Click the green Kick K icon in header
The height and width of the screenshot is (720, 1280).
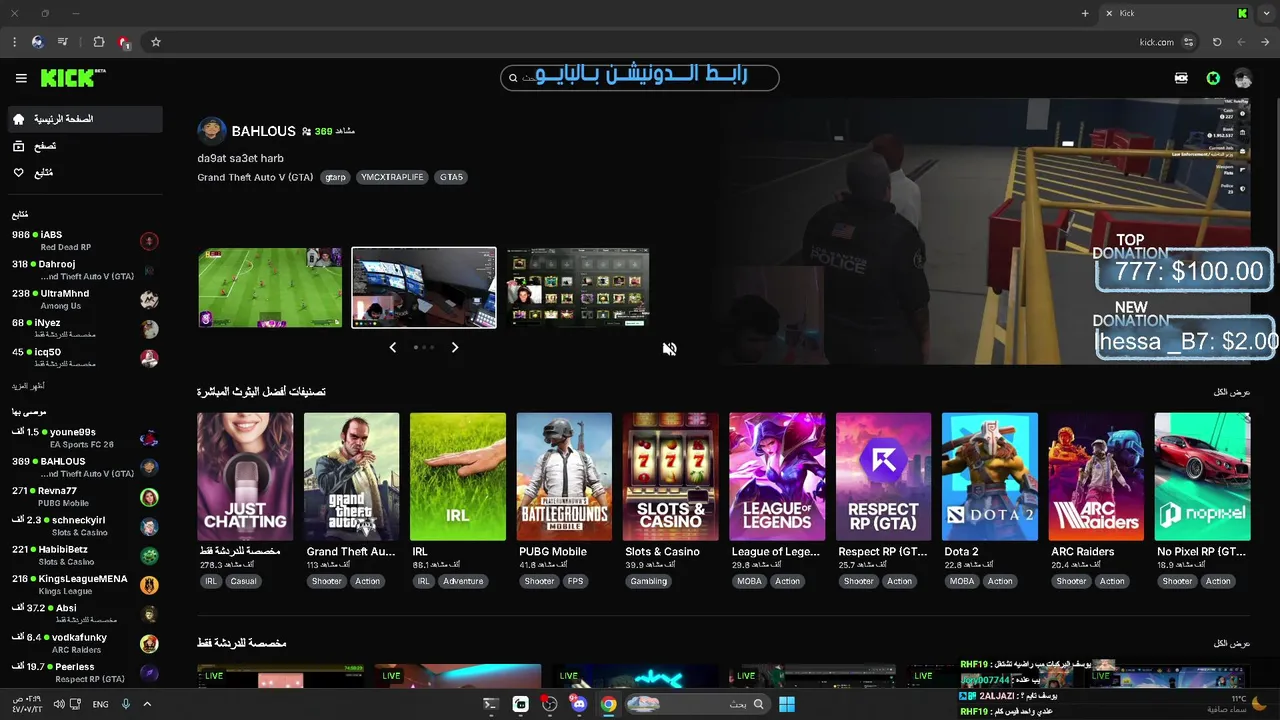[1213, 78]
